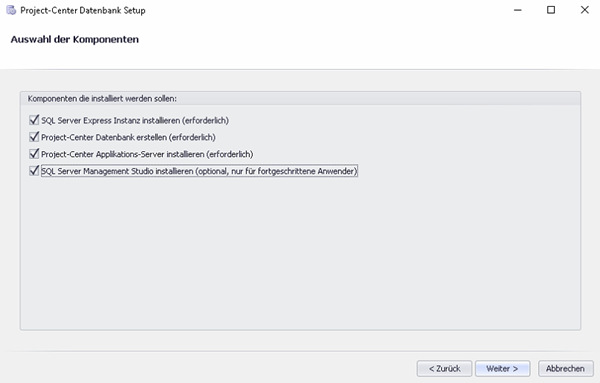Go back with the Zurück button

pos(444,368)
